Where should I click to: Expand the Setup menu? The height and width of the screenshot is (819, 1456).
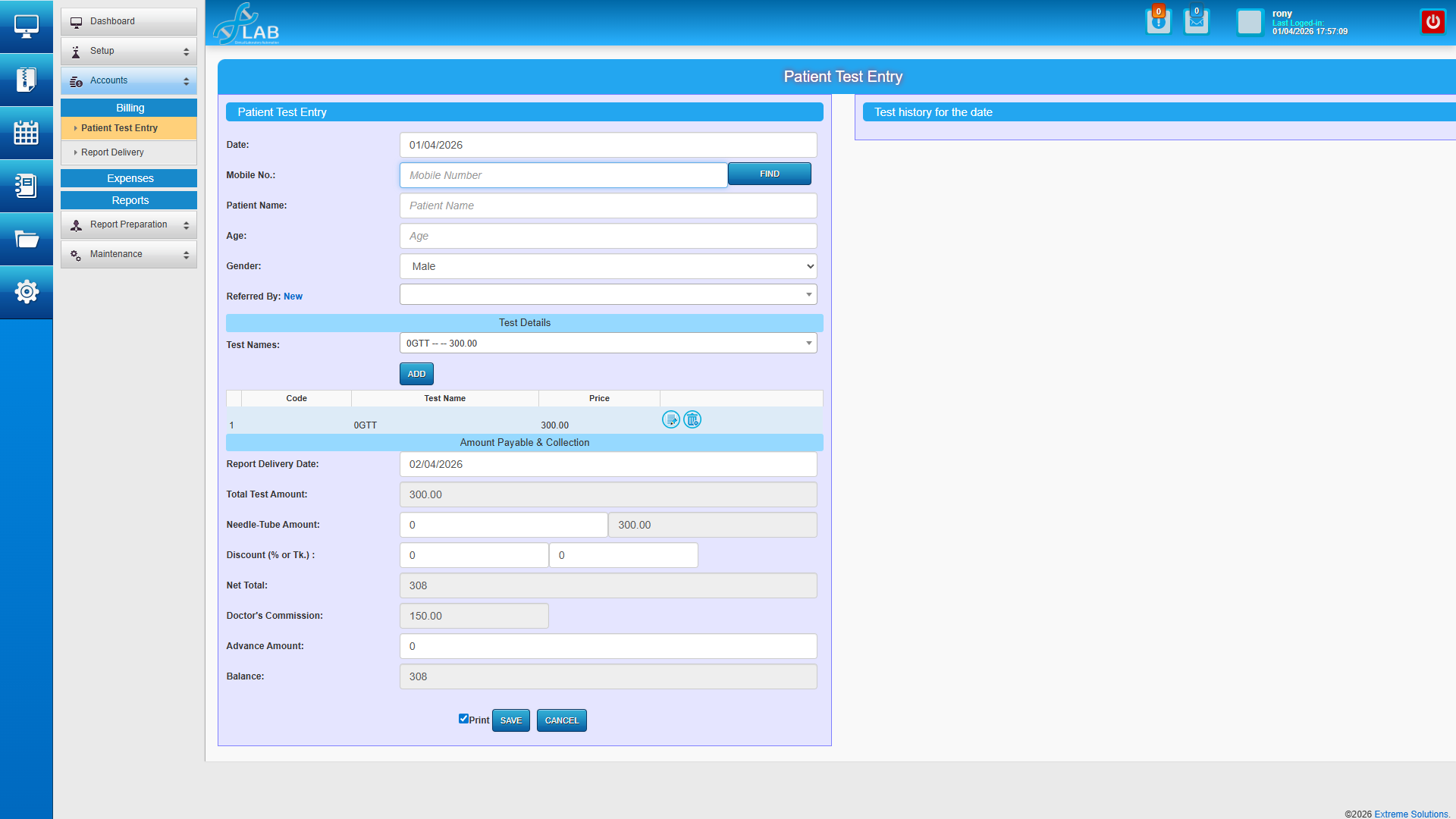point(128,51)
